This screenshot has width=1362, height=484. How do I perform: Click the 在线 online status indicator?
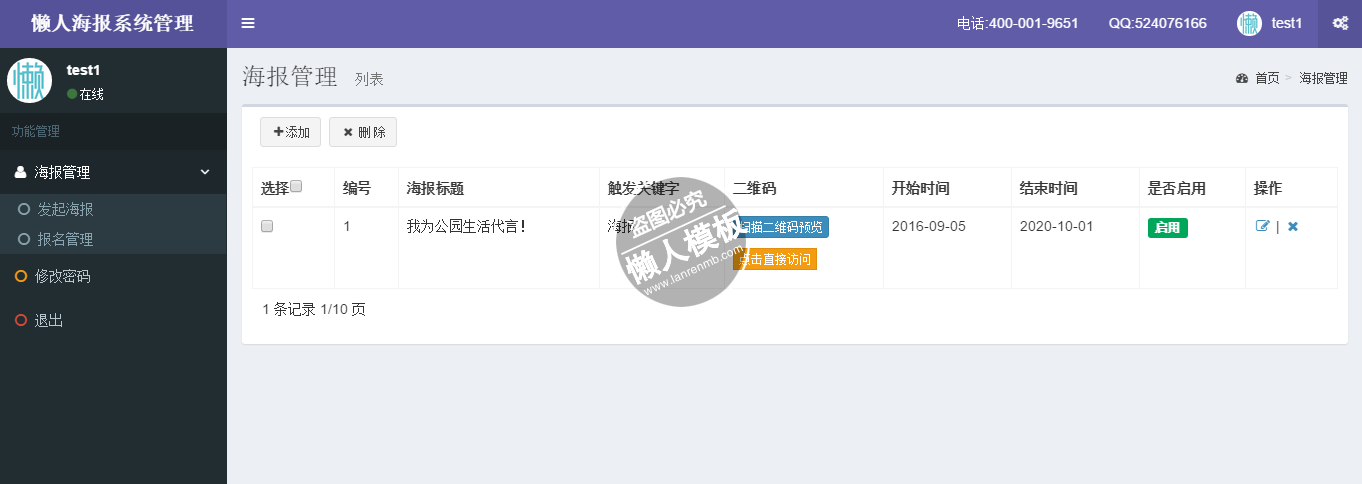click(86, 94)
